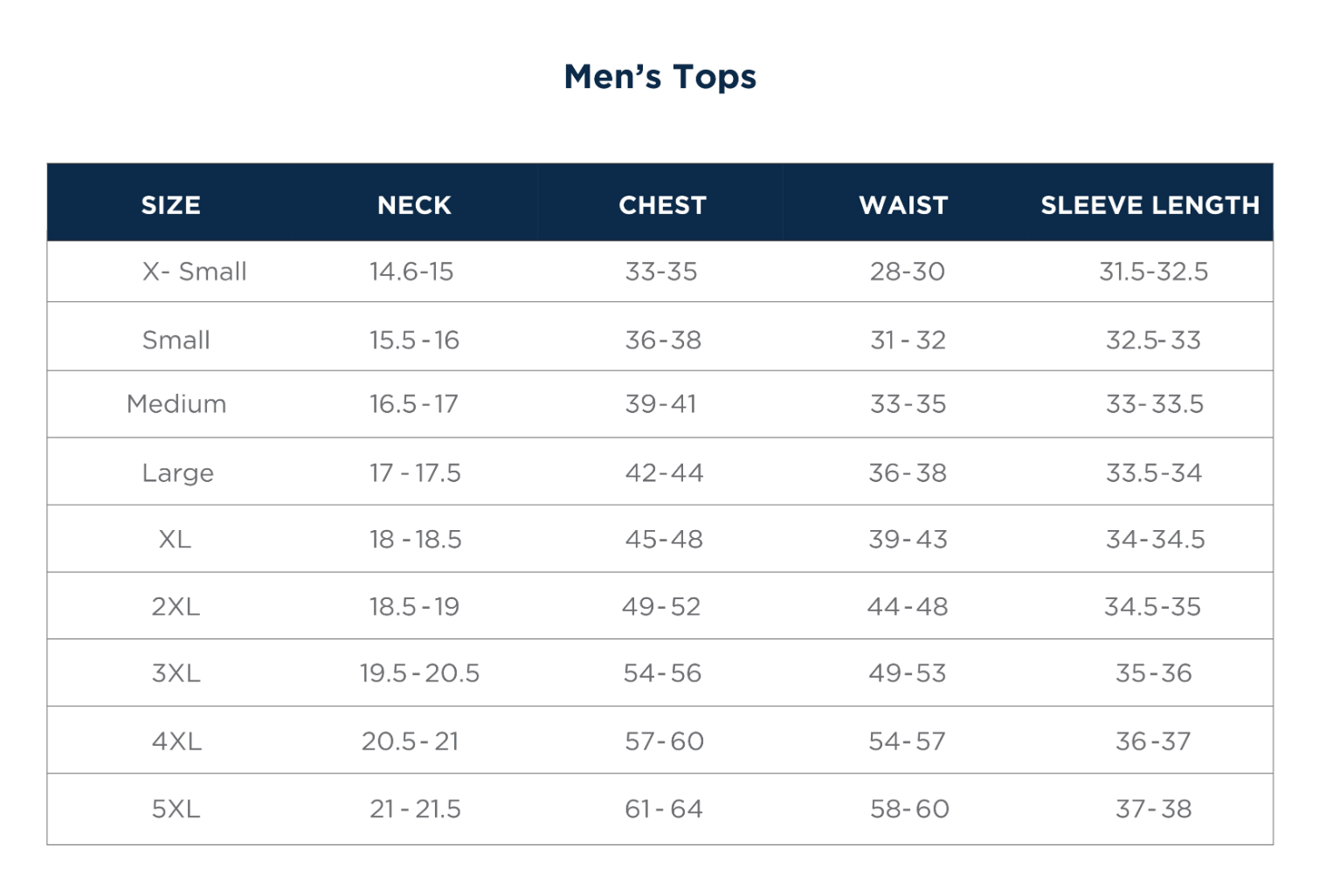
Task: Click the Large size row label
Action: point(177,473)
